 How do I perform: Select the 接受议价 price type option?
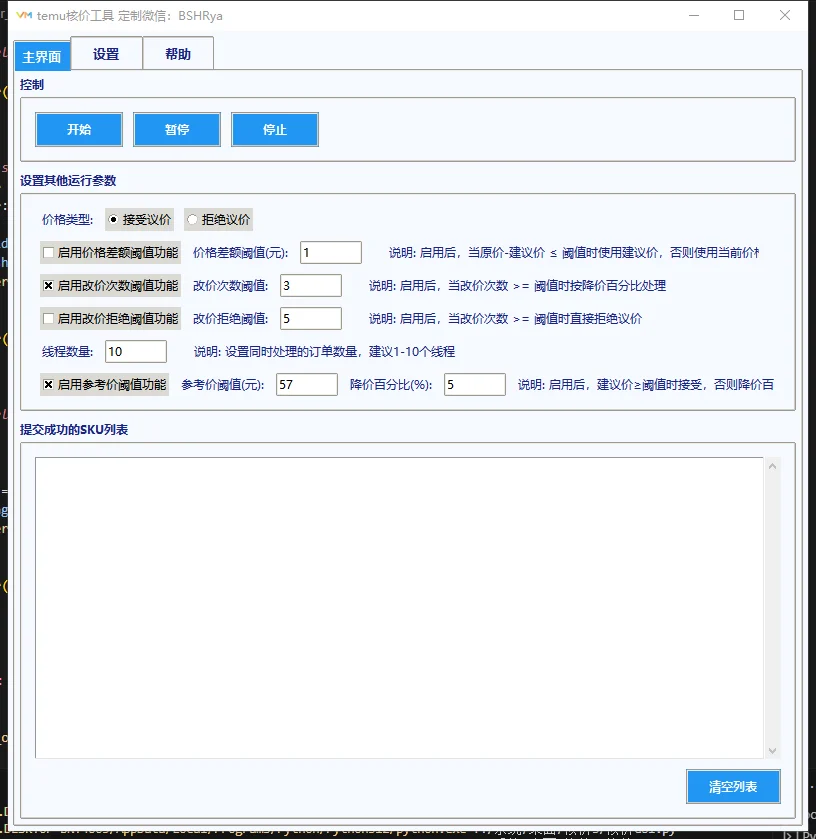click(113, 219)
